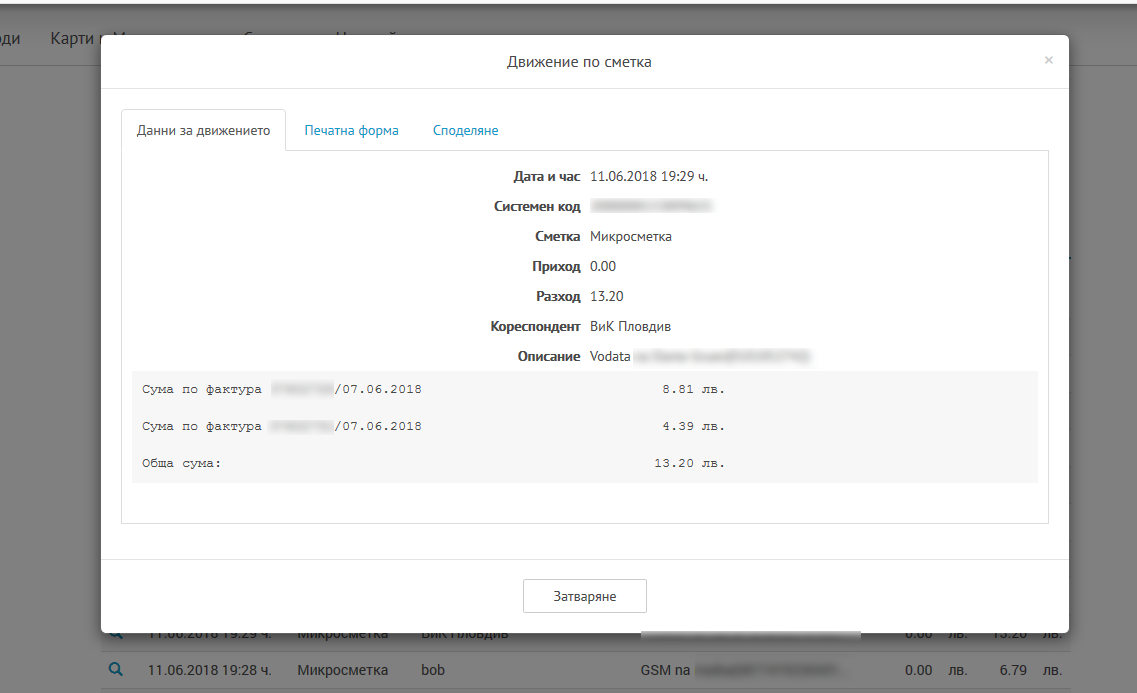Switch to the Печатна форма tab
This screenshot has height=693, width=1137.
(x=351, y=130)
